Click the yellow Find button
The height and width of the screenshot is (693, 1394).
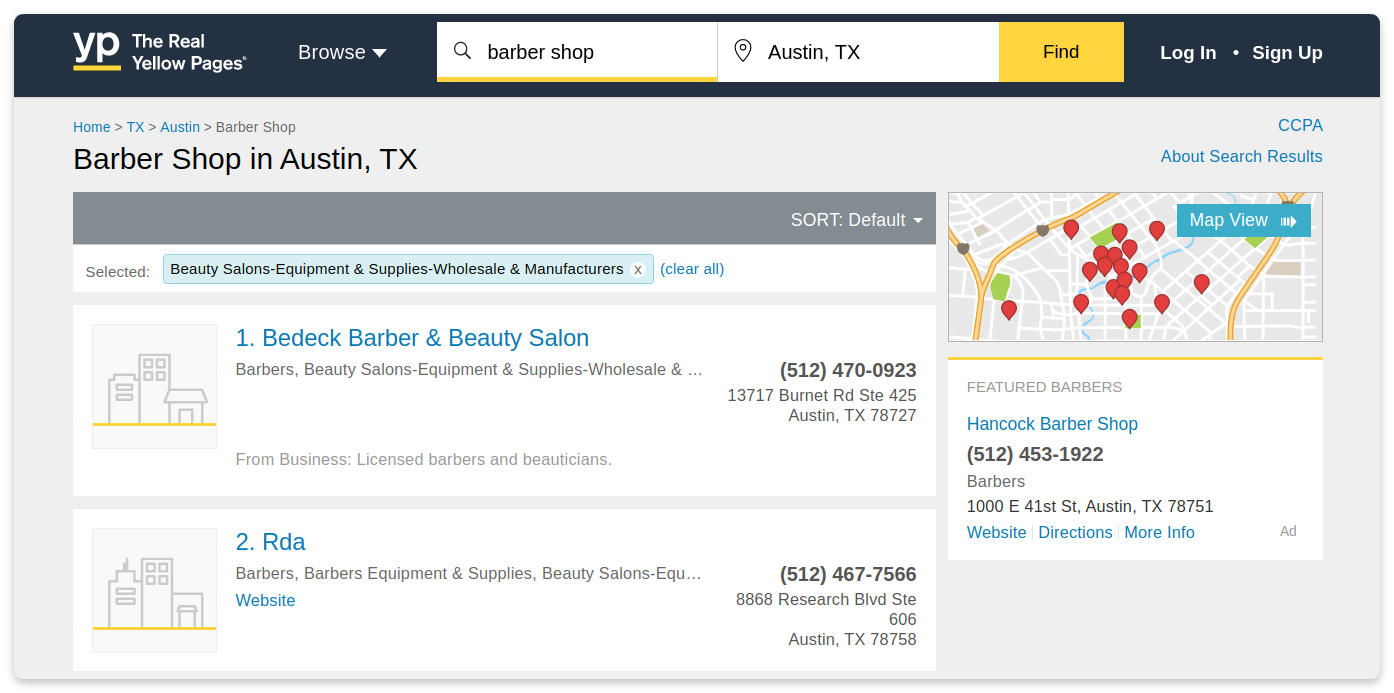[1061, 52]
